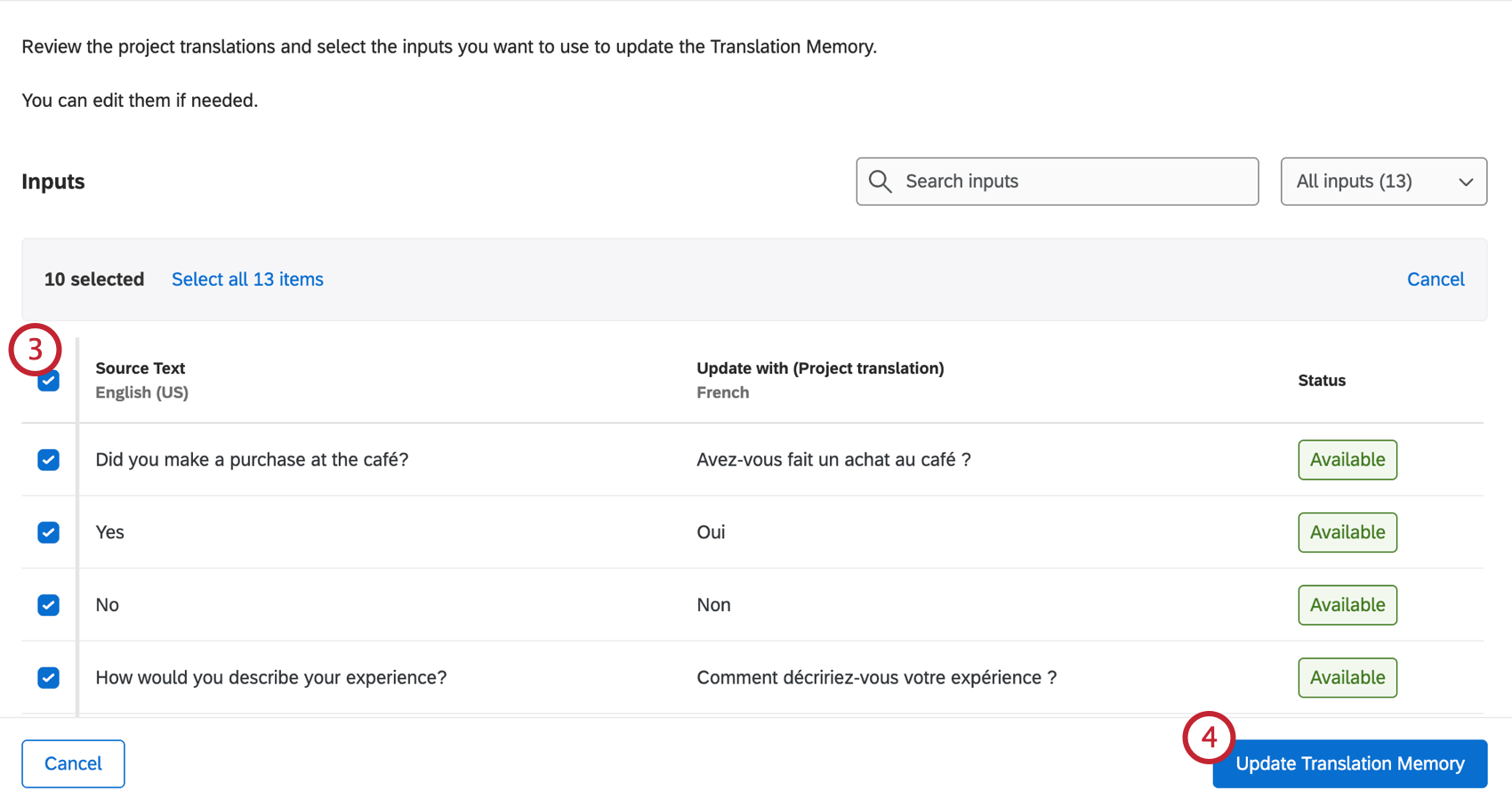Click the Available badge on the café purchase row
The image size is (1512, 799).
(x=1347, y=459)
